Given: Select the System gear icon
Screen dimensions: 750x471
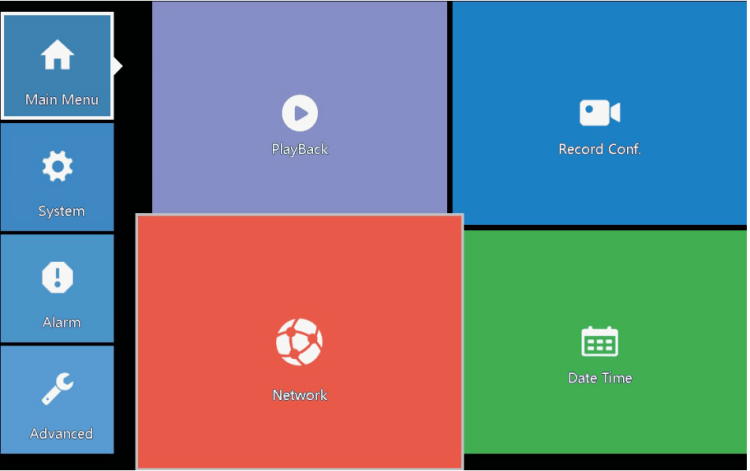Looking at the screenshot, I should pos(57,166).
